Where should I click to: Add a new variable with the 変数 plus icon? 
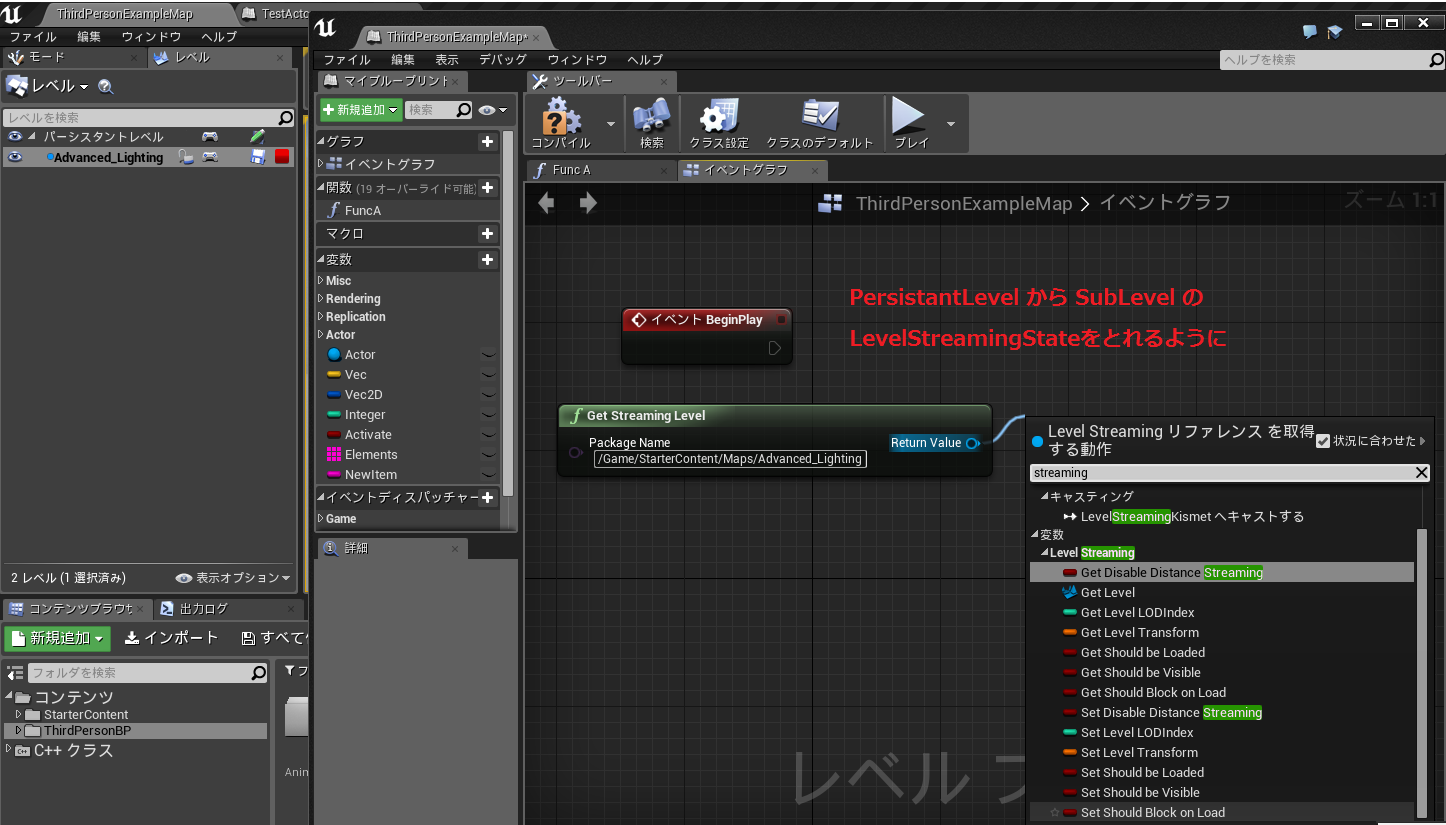pos(487,260)
